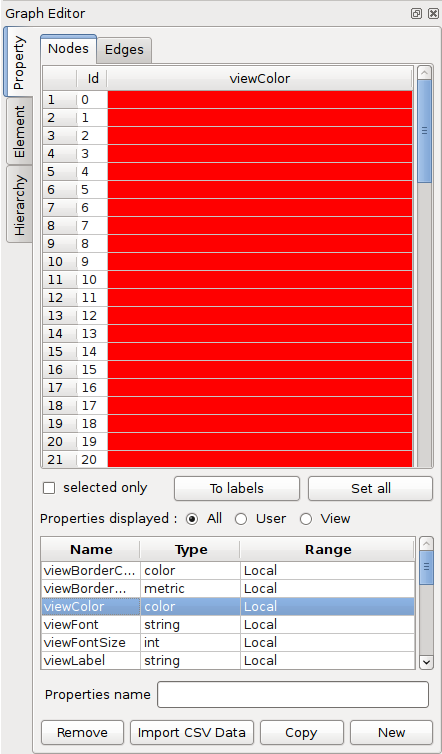
Task: Select the View properties radio button
Action: pos(305,519)
